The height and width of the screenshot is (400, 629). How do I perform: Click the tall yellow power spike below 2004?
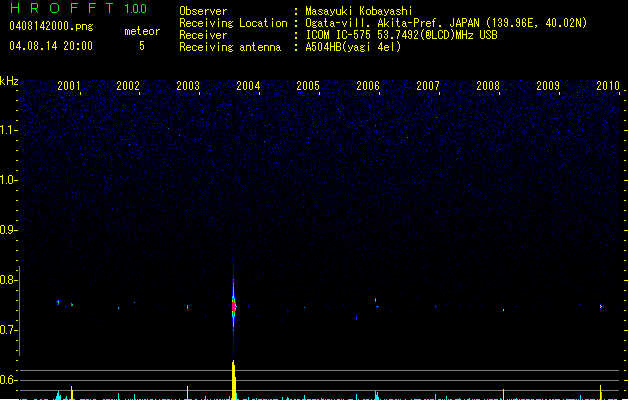pyautogui.click(x=234, y=380)
